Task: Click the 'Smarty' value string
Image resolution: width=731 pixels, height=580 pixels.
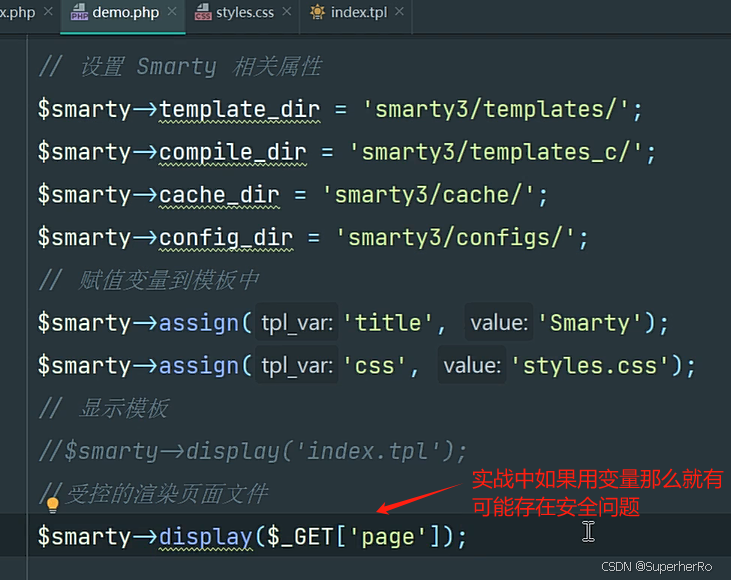Action: click(x=590, y=324)
